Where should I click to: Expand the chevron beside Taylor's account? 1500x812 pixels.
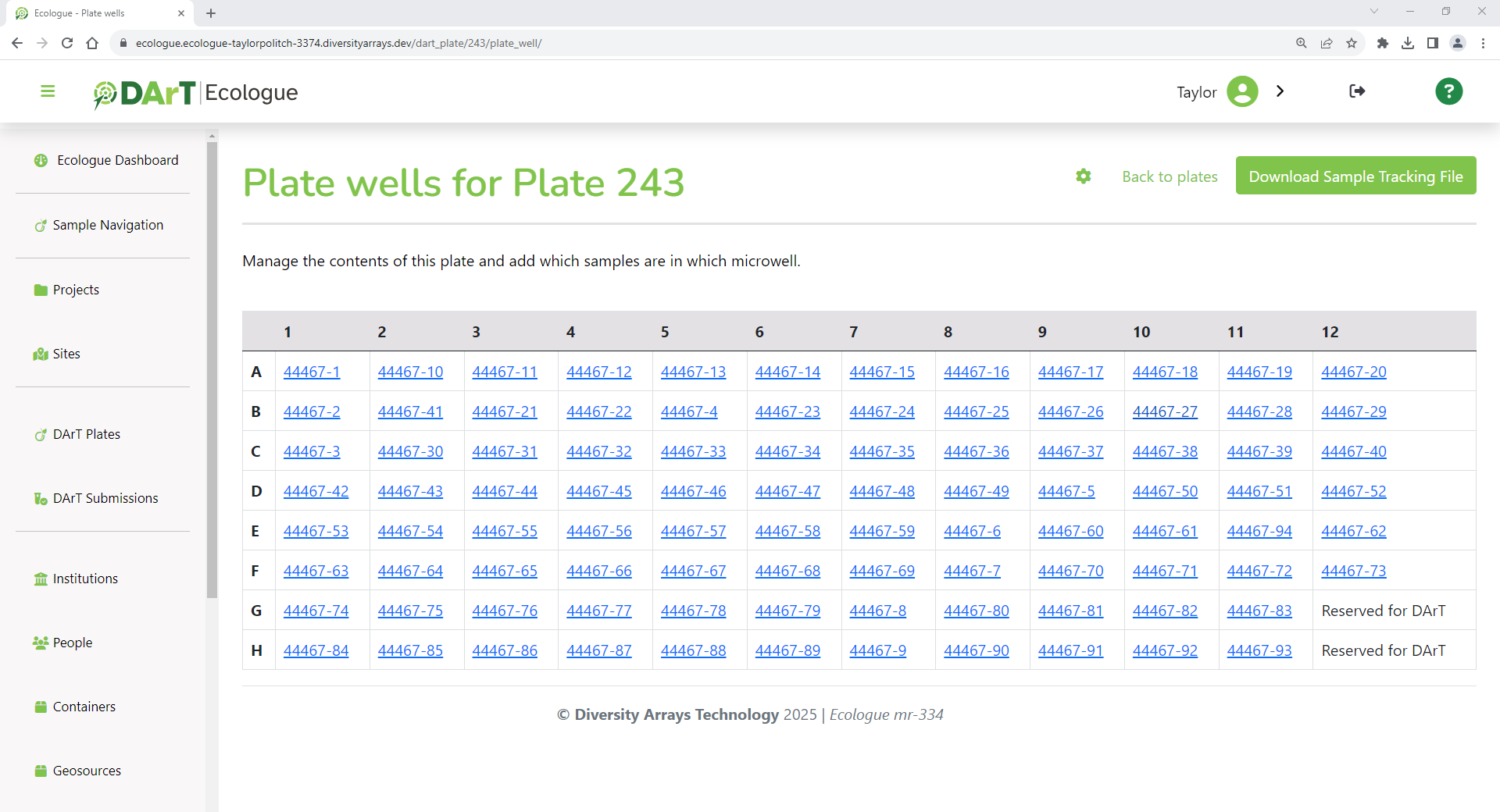[1280, 91]
